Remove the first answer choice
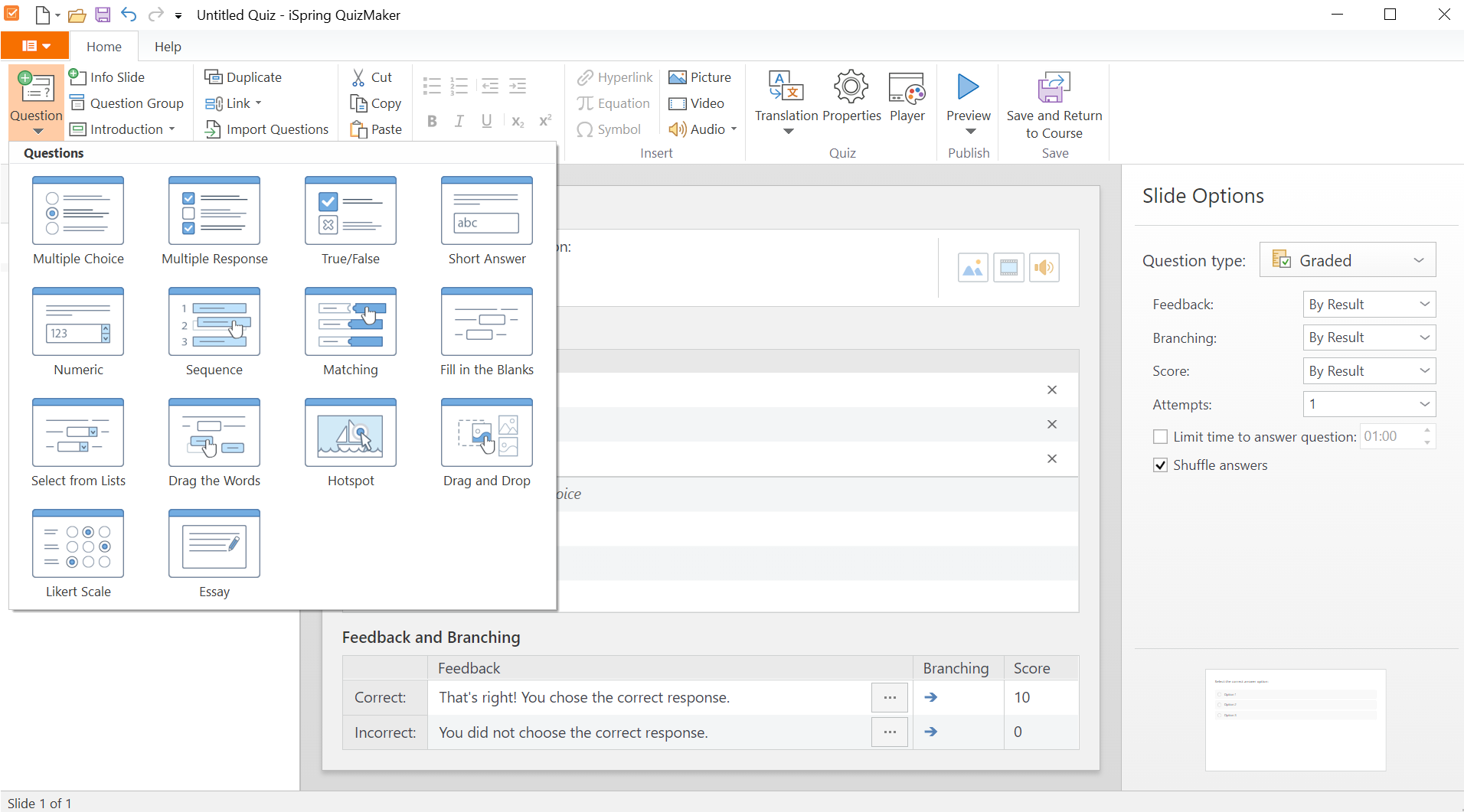The width and height of the screenshot is (1464, 812). click(x=1052, y=390)
